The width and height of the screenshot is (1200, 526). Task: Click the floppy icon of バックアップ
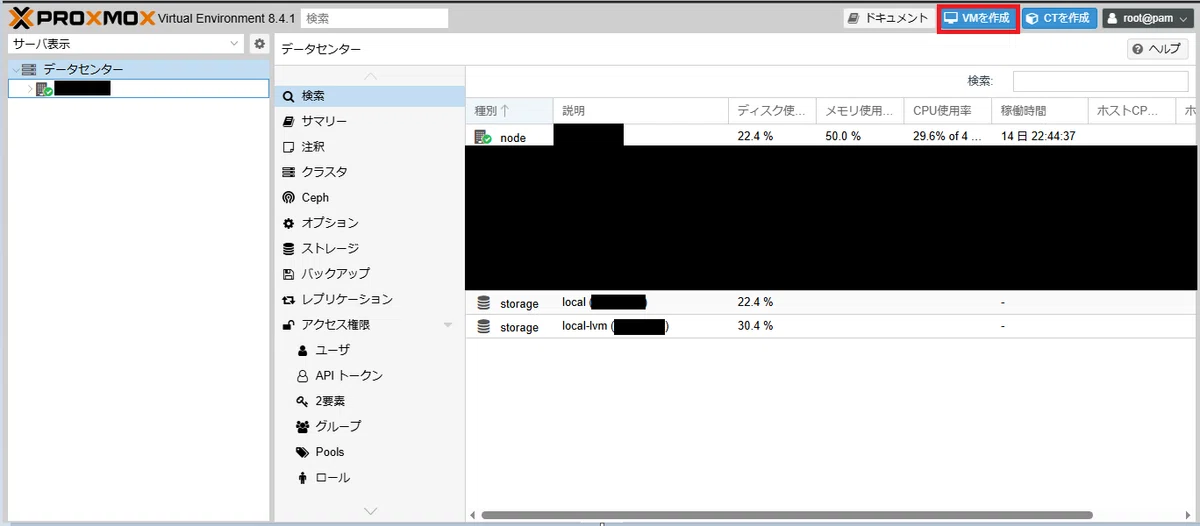(288, 274)
